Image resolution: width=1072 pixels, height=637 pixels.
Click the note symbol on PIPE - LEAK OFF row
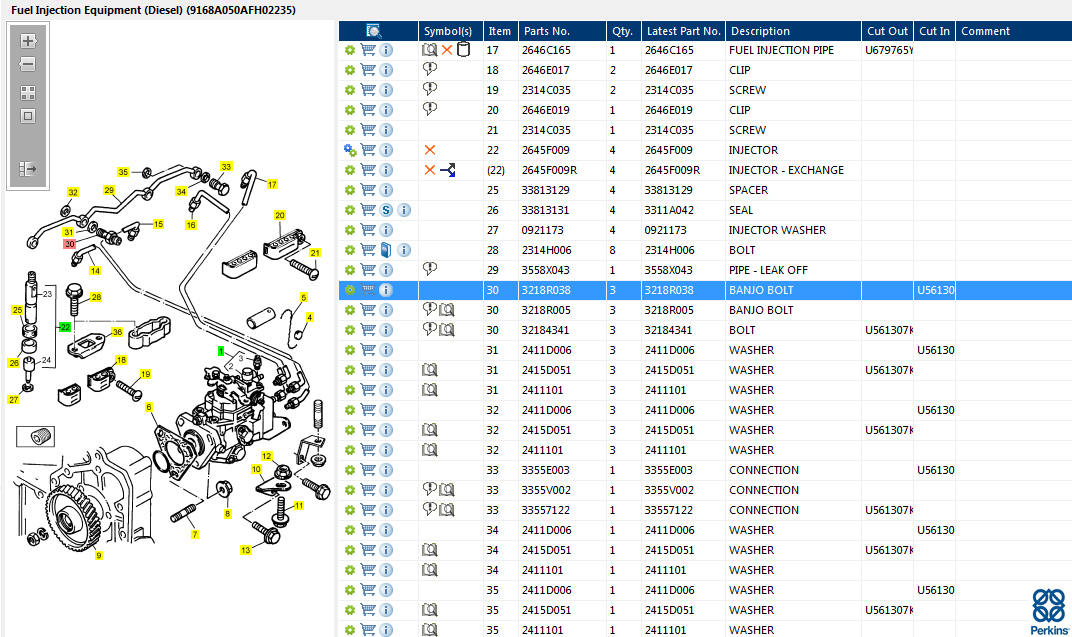429,269
